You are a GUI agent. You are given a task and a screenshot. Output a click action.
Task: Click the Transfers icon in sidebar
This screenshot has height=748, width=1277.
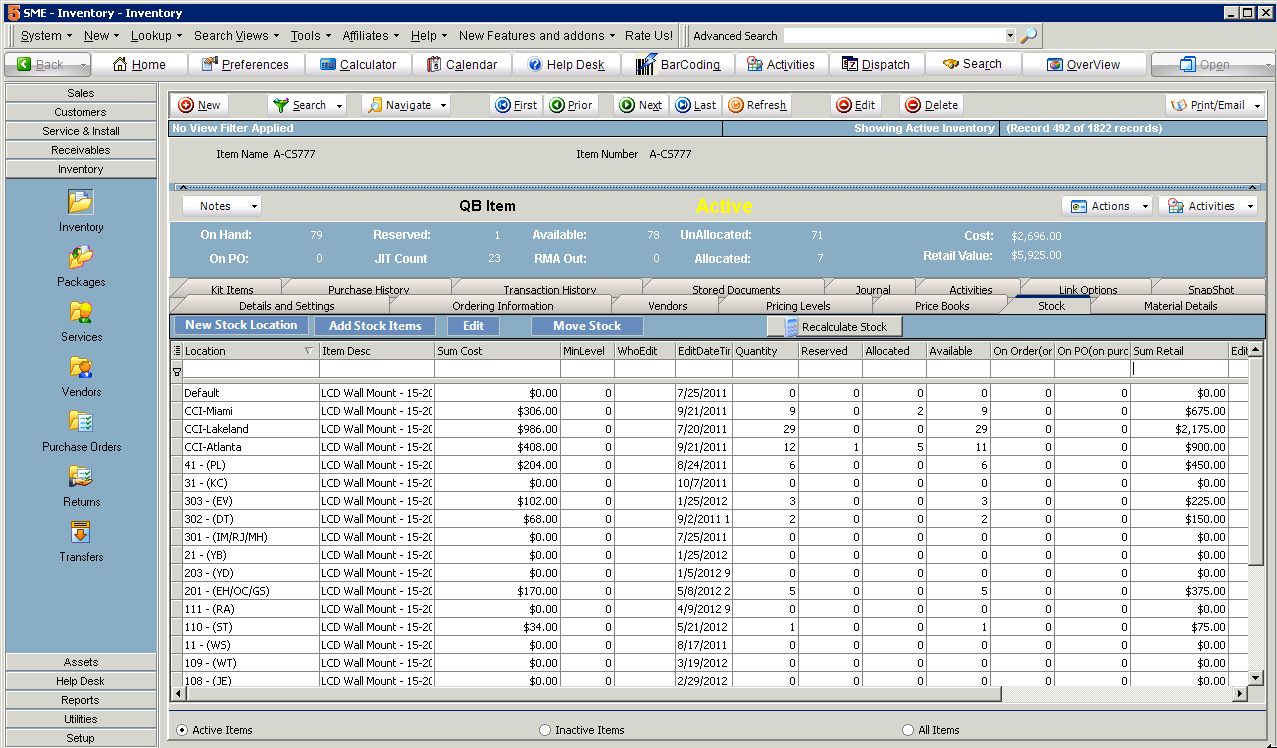tap(81, 532)
